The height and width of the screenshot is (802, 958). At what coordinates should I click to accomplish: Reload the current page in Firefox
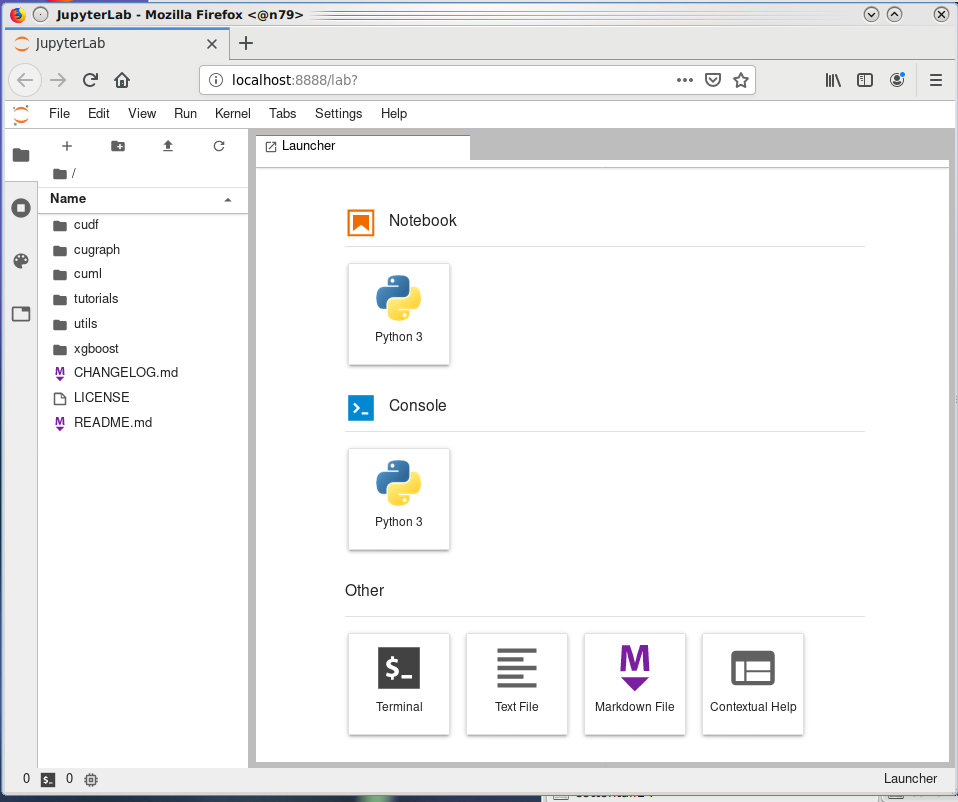tap(90, 80)
